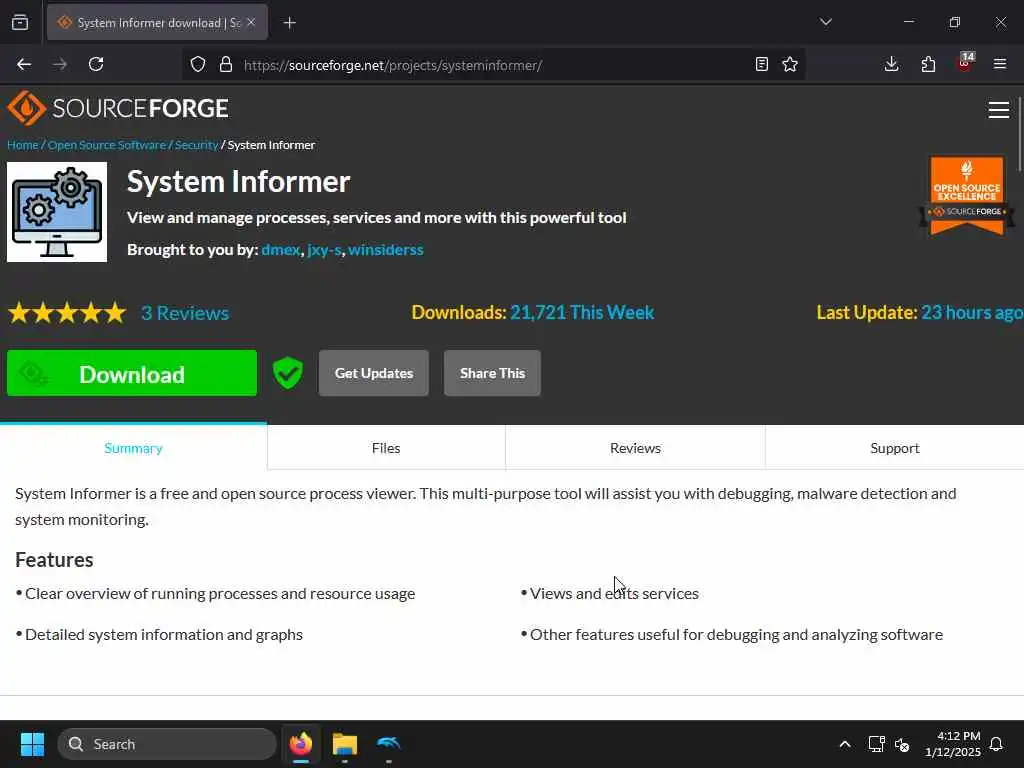Click the Features heading
Image resolution: width=1024 pixels, height=768 pixels.
pyautogui.click(x=54, y=560)
